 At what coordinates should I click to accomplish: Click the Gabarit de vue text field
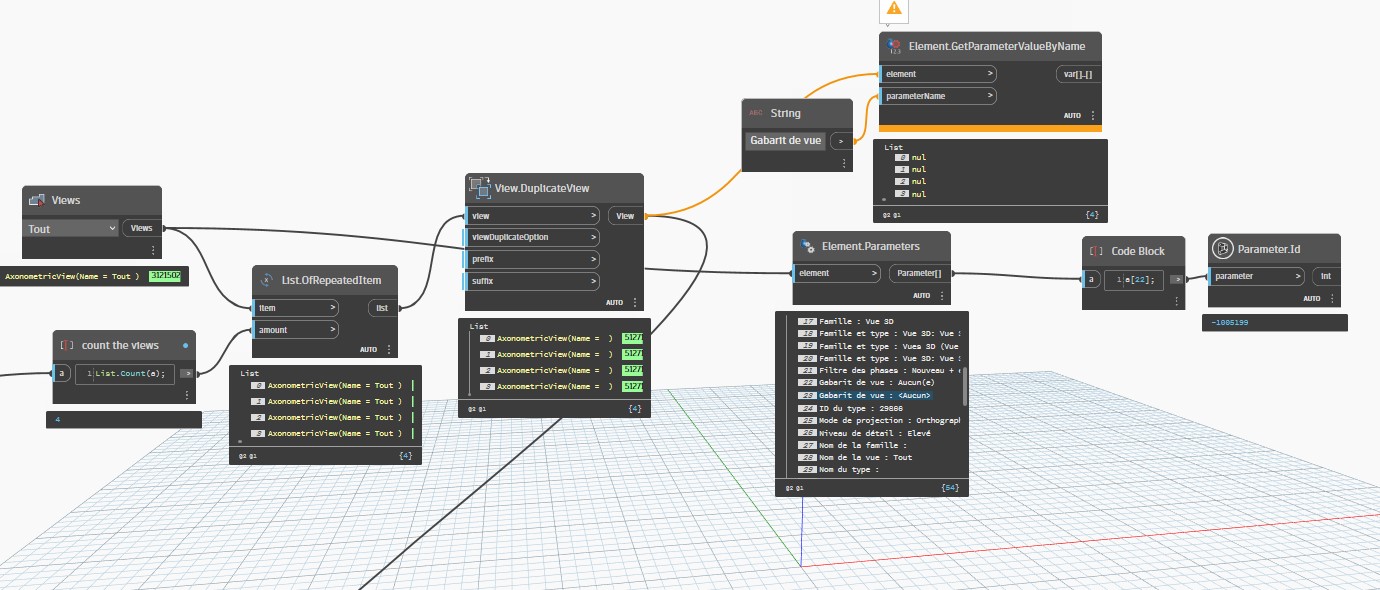click(x=786, y=141)
